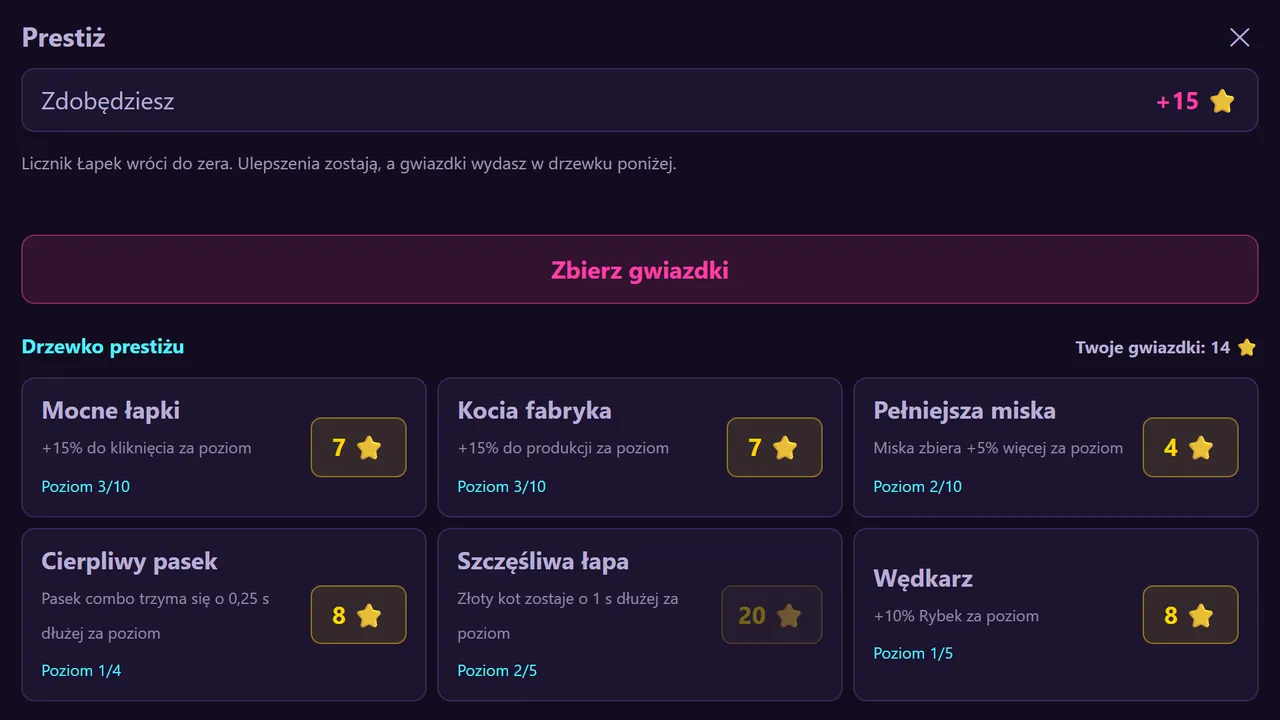
Task: Close the Prestiż dialog with the X
Action: coord(1239,38)
